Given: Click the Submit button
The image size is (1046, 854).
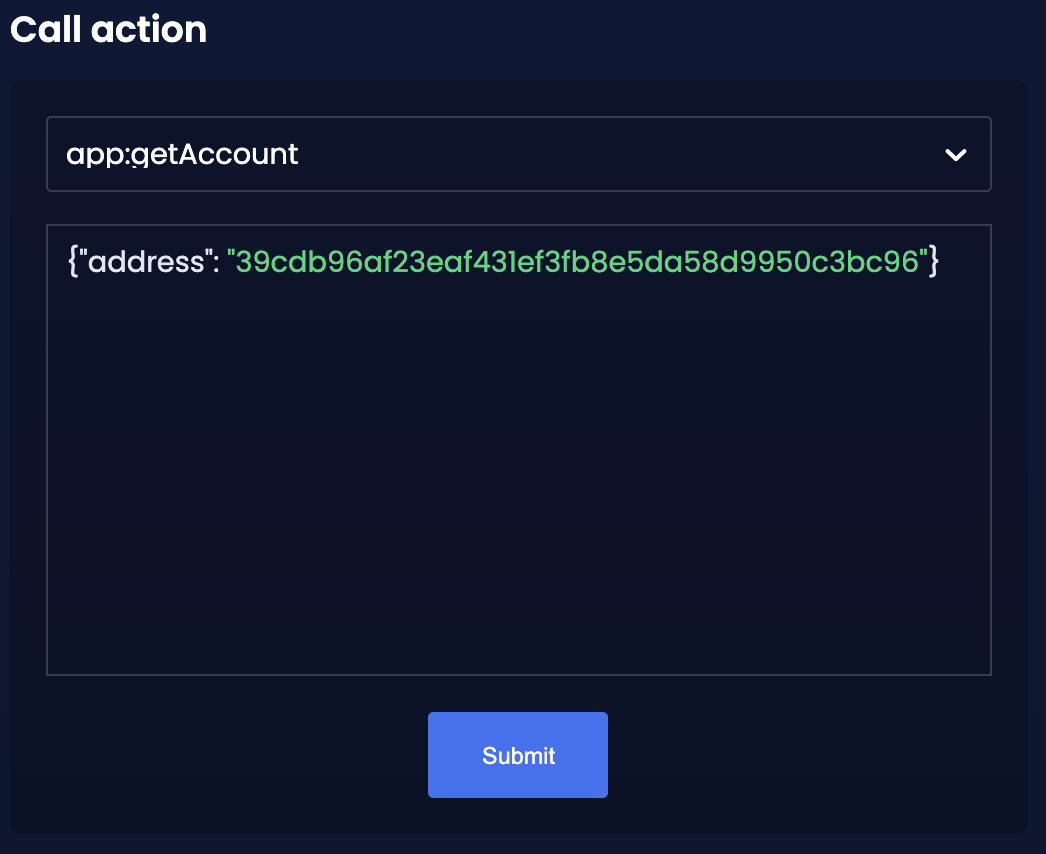Looking at the screenshot, I should 518,755.
